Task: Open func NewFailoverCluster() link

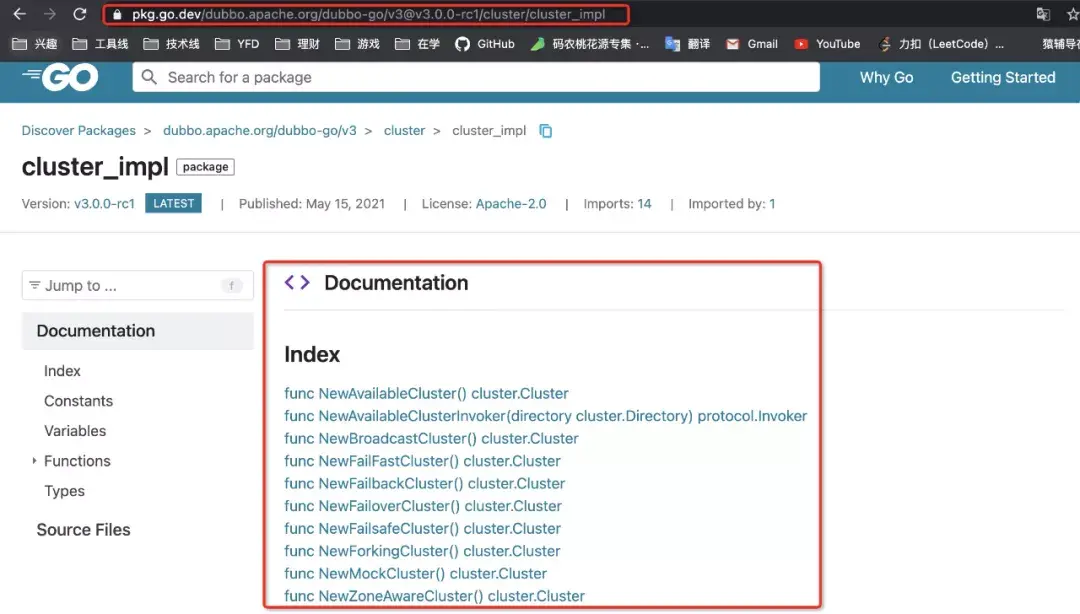Action: tap(423, 506)
